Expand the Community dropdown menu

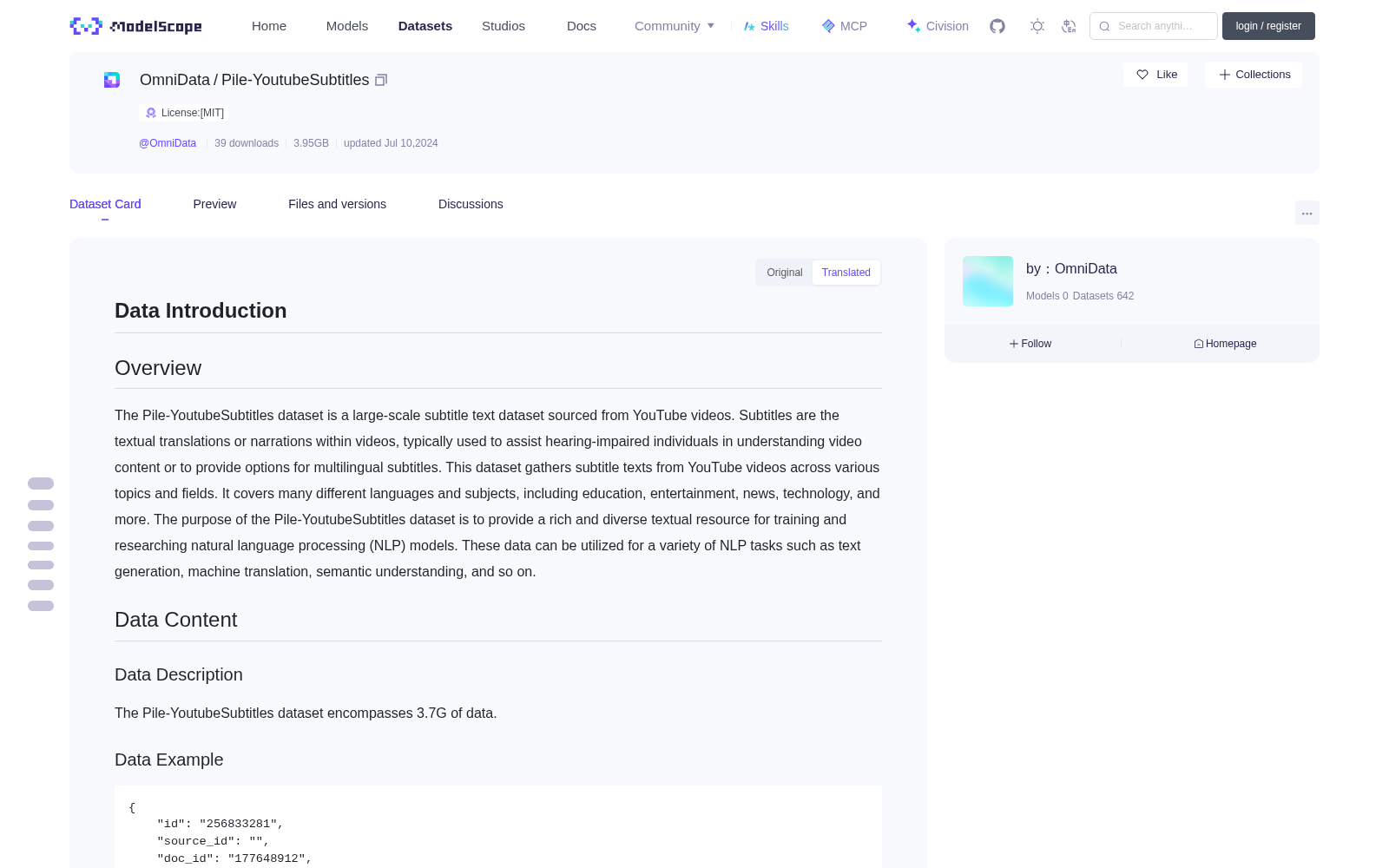(x=675, y=26)
